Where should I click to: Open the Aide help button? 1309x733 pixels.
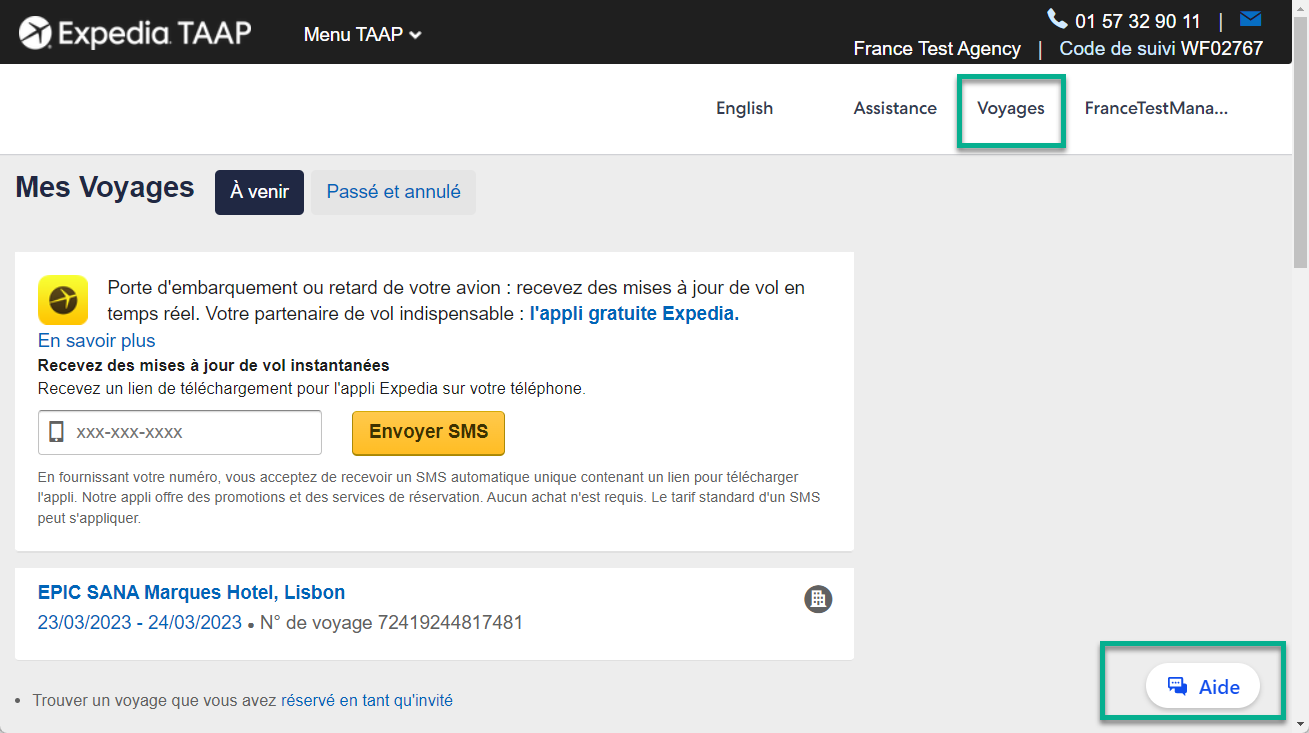1202,687
